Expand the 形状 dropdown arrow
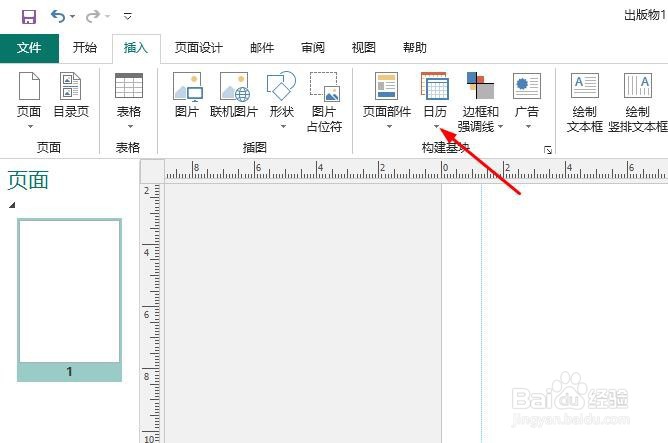 pos(283,127)
